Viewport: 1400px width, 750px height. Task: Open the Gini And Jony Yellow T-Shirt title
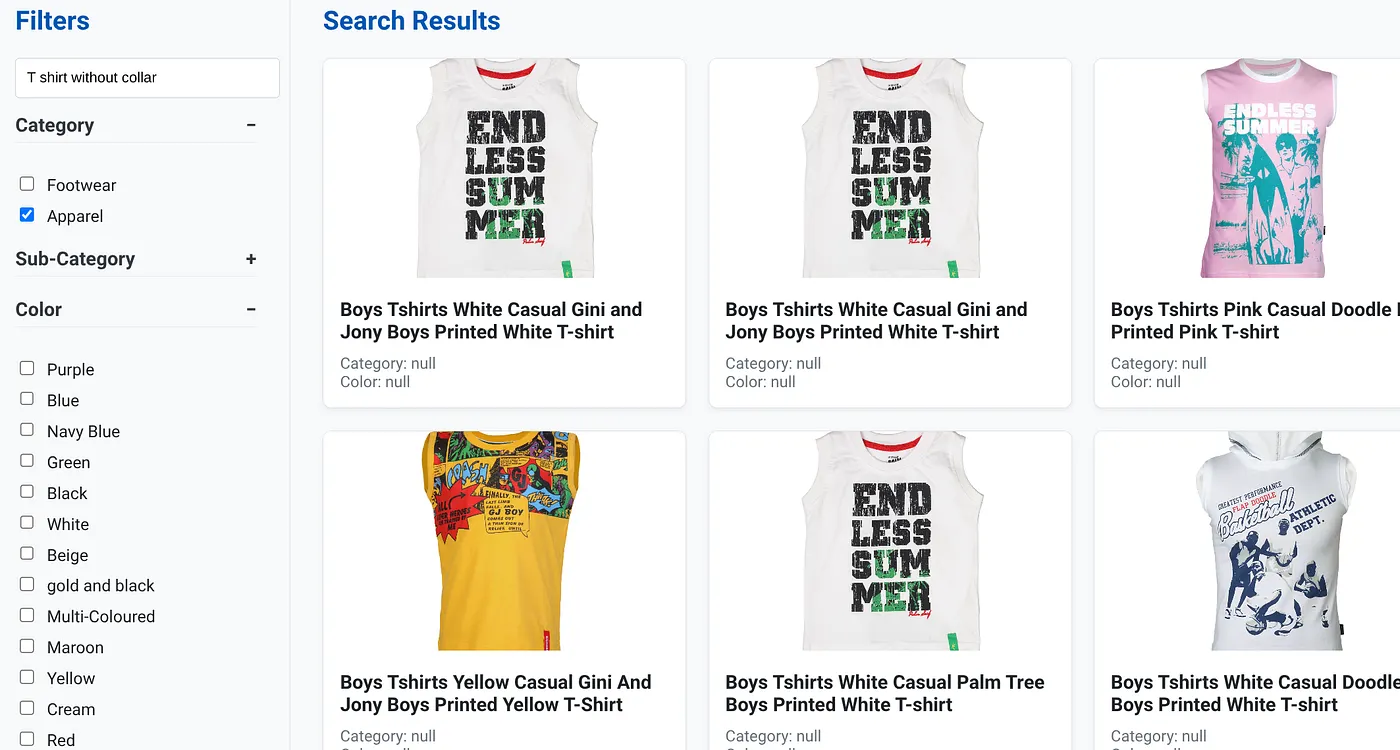pos(495,693)
